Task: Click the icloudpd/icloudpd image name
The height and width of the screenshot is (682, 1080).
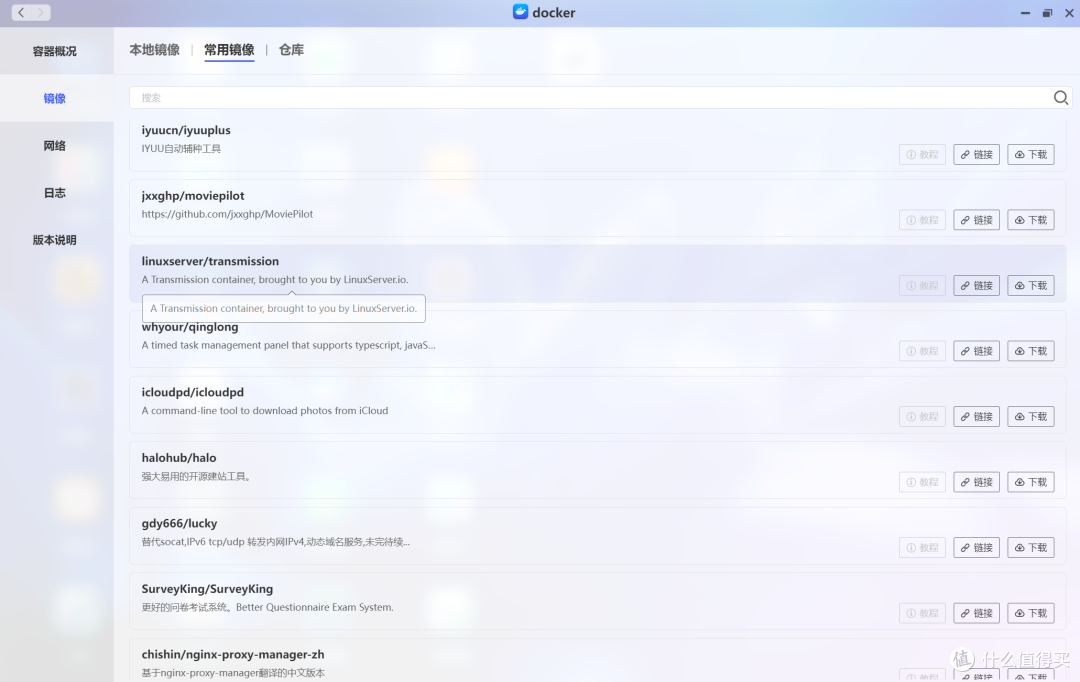Action: click(x=193, y=392)
